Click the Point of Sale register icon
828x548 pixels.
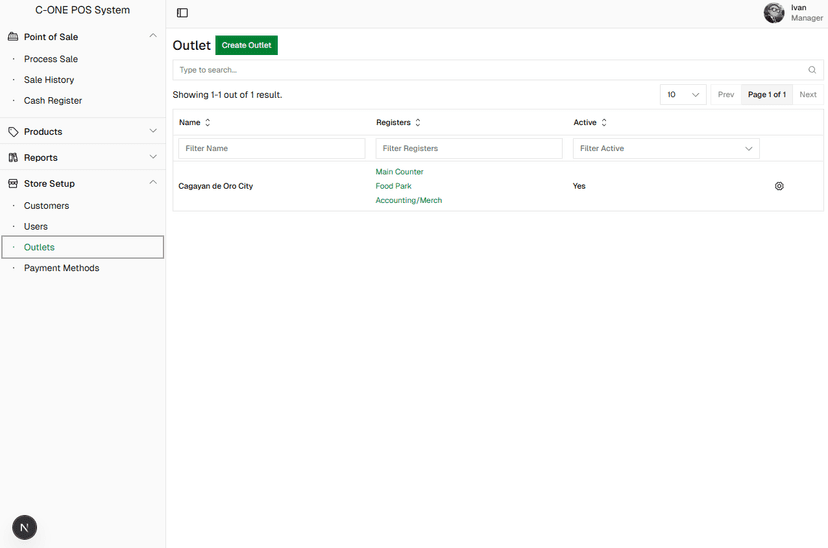tap(13, 36)
